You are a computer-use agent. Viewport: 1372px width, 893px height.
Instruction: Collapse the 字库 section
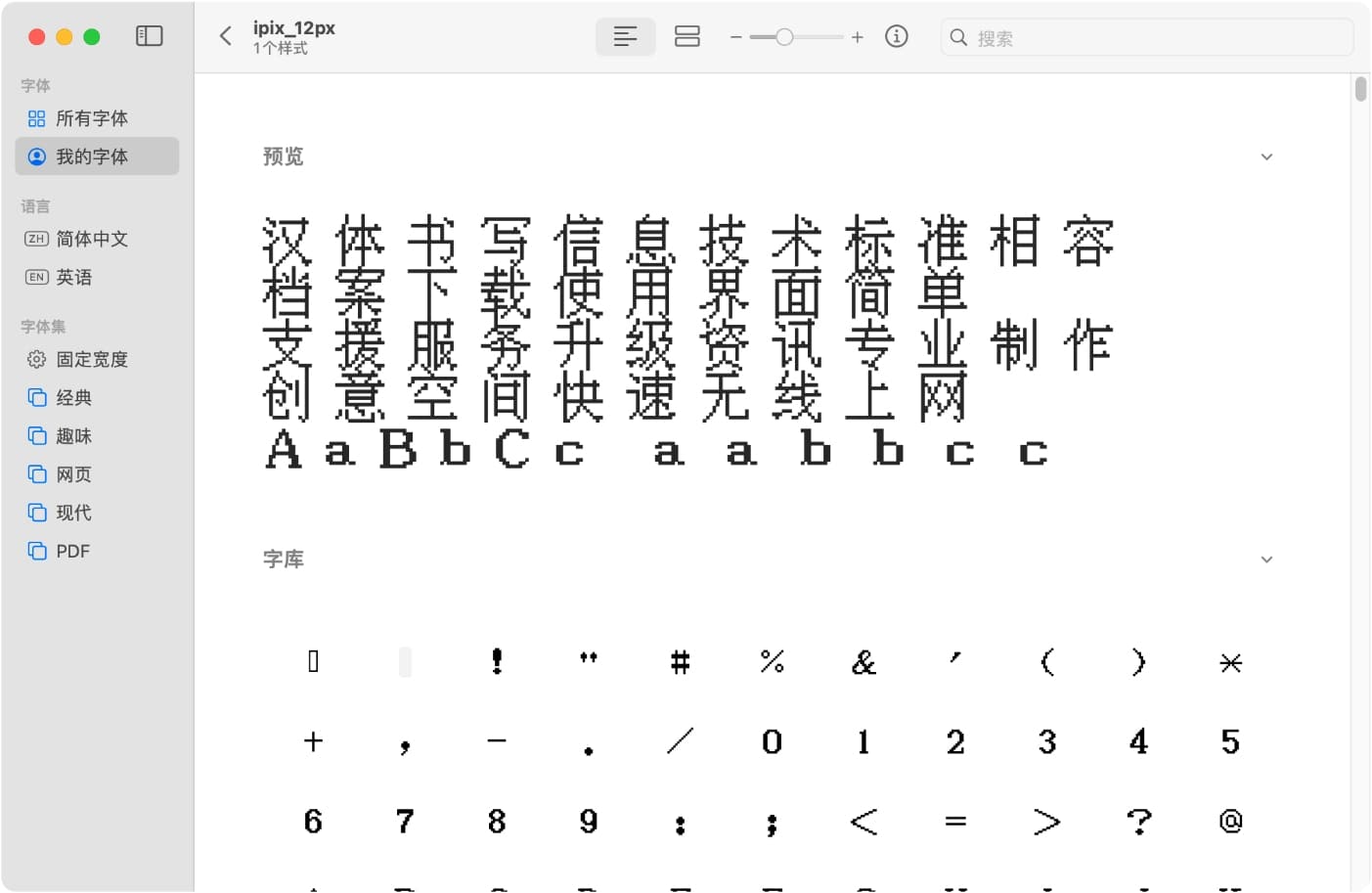pyautogui.click(x=1266, y=559)
